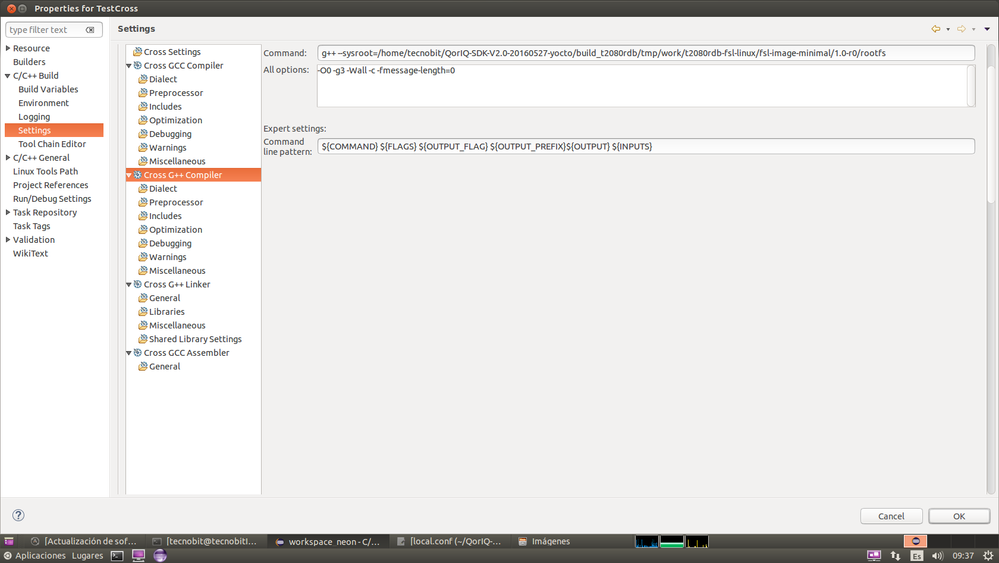999x563 pixels.
Task: Select Debugging under Cross GCC Compiler
Action: pyautogui.click(x=165, y=134)
